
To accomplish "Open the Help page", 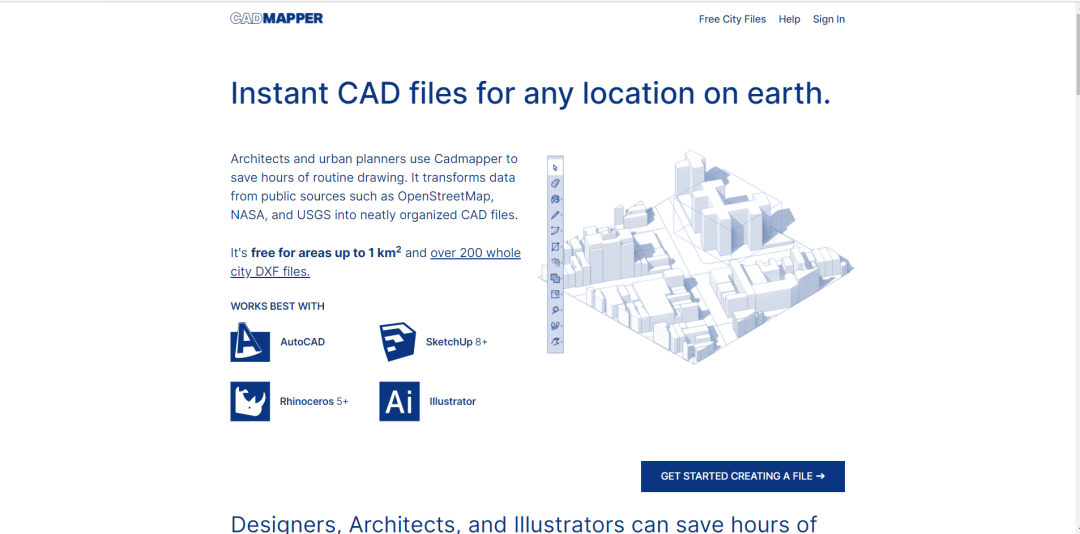I will coord(789,19).
